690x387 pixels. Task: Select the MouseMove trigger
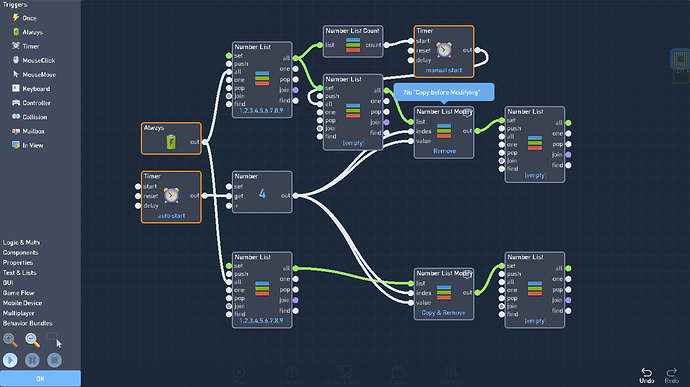click(34, 74)
